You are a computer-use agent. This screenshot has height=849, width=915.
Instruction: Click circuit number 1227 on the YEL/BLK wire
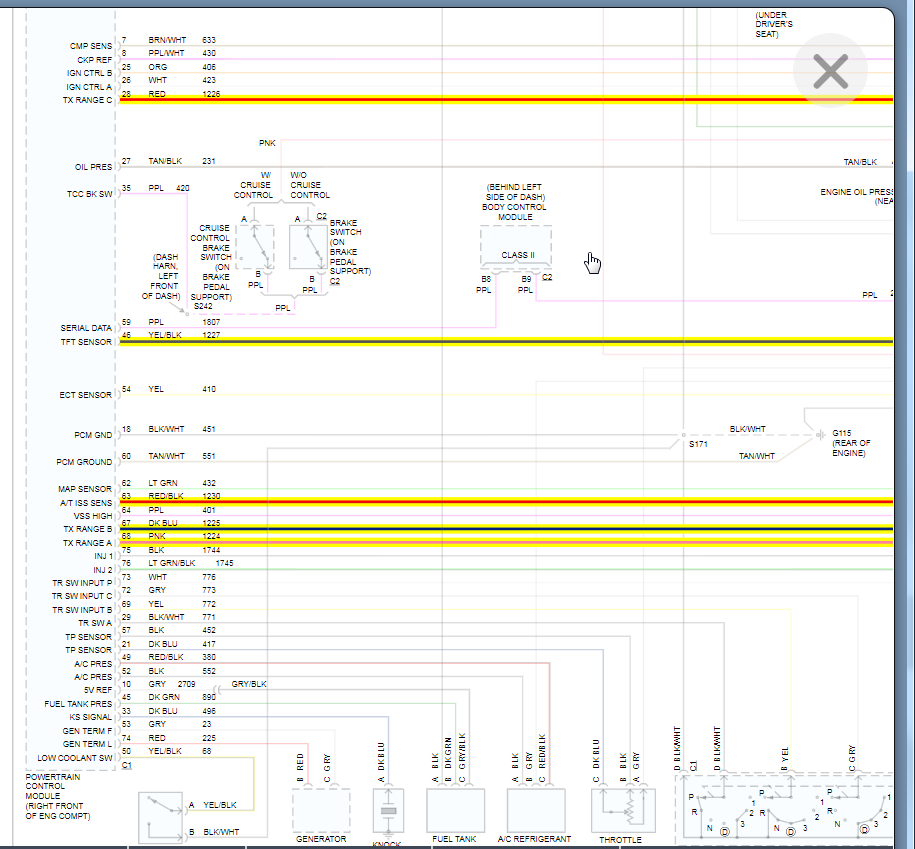tap(211, 335)
